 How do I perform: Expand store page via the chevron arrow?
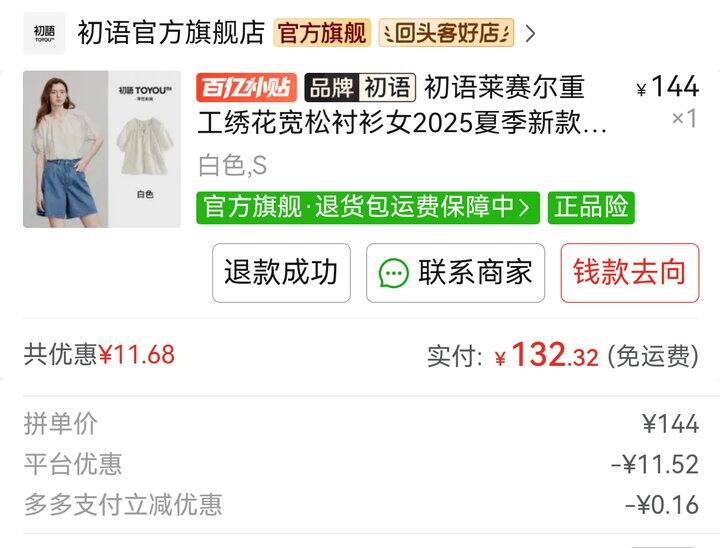click(530, 34)
